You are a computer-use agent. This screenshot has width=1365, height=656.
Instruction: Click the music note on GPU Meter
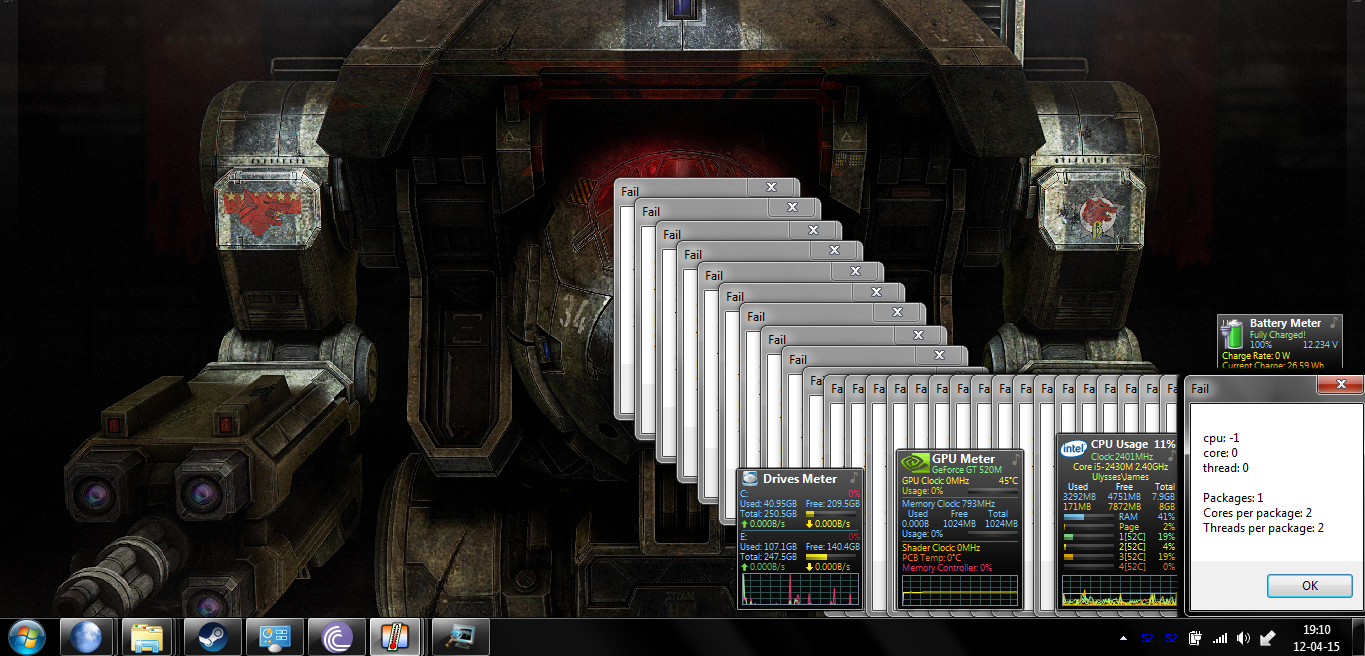point(1016,459)
